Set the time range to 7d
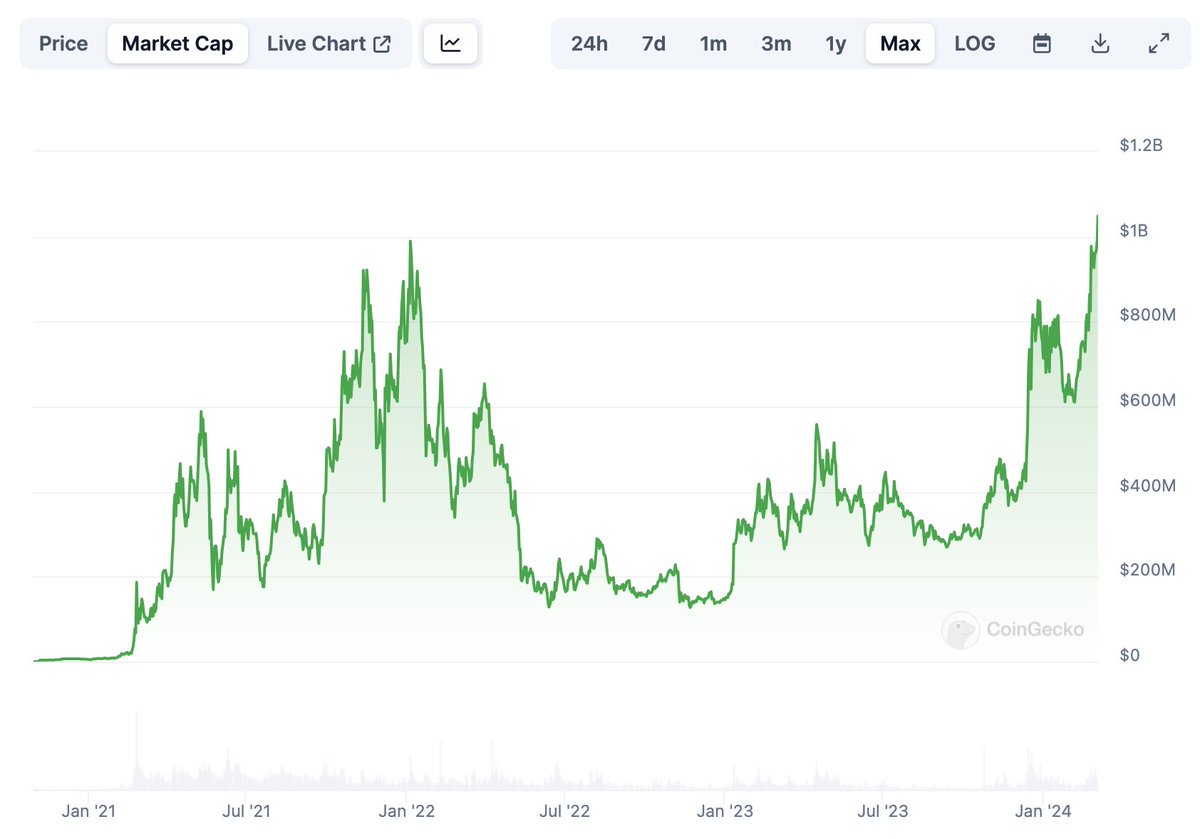The image size is (1200, 839). (x=654, y=44)
